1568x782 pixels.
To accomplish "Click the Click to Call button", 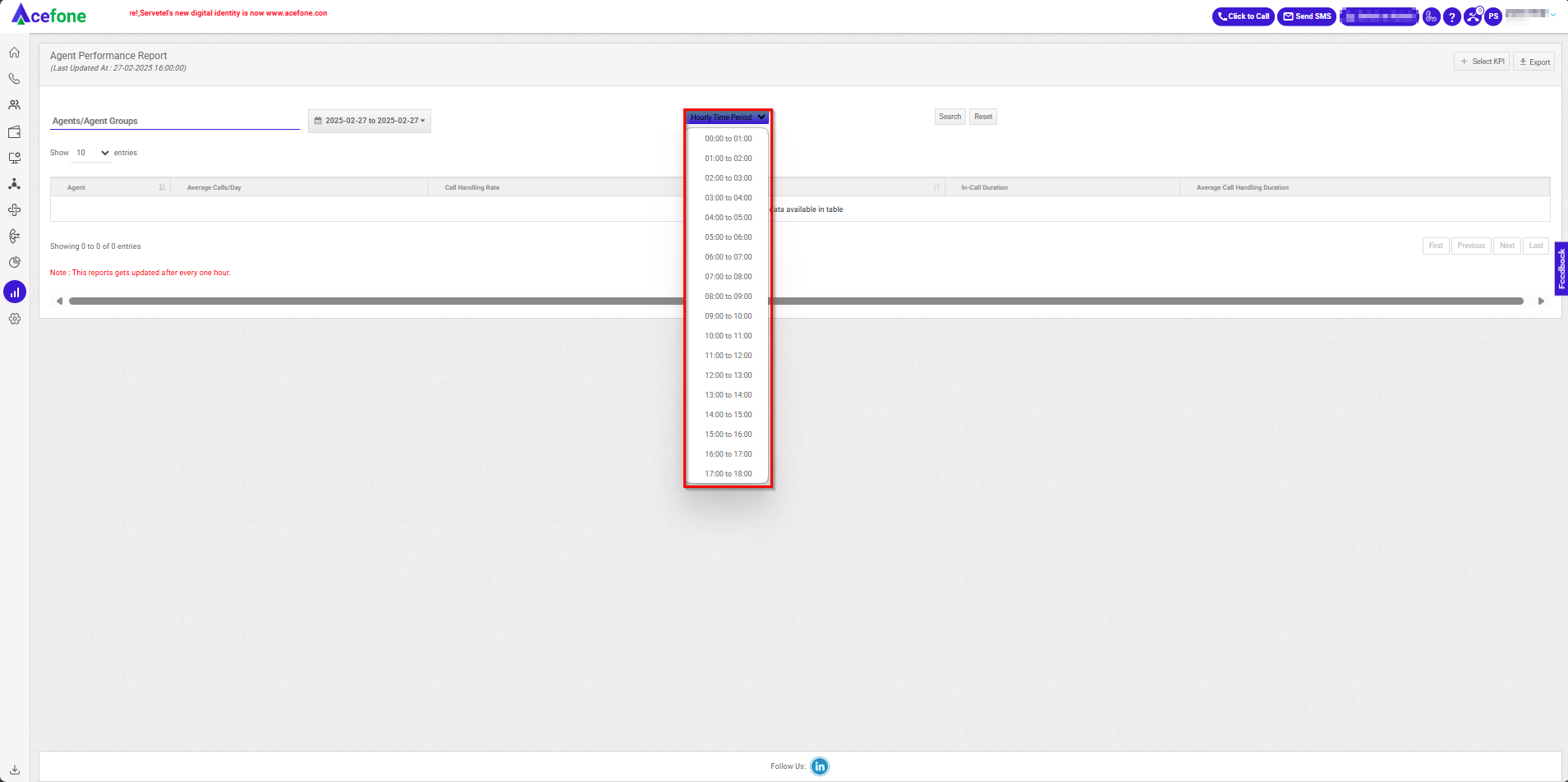I will click(x=1243, y=16).
